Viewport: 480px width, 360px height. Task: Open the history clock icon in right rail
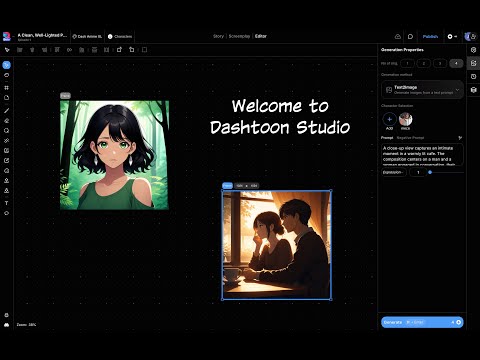click(473, 76)
